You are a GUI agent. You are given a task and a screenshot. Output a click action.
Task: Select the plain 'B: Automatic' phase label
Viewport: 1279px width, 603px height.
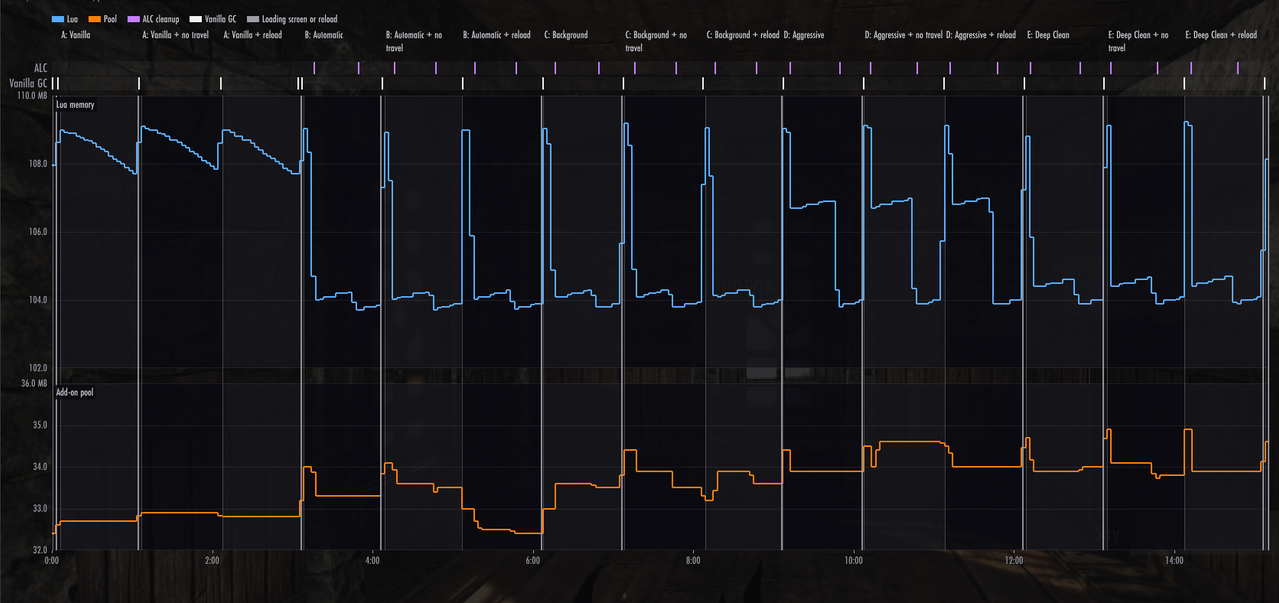click(324, 35)
